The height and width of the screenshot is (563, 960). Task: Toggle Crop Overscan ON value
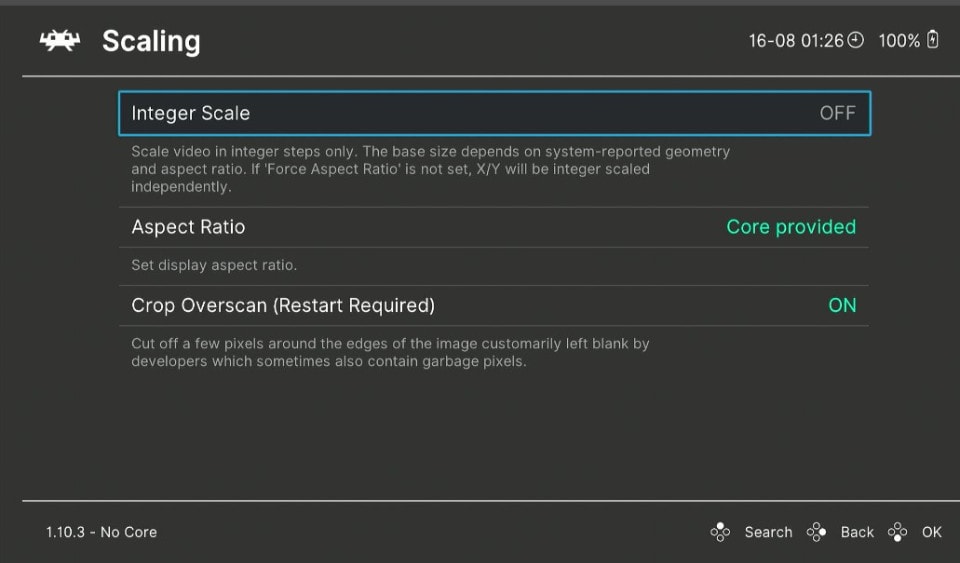842,305
